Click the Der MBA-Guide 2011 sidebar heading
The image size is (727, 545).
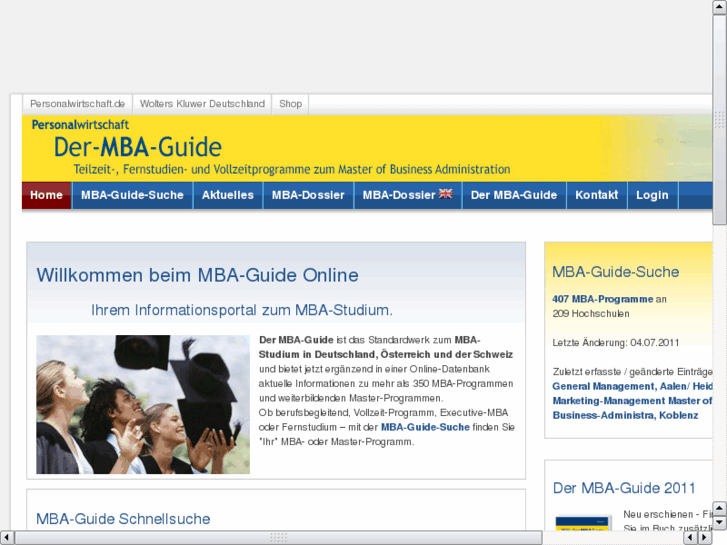click(624, 488)
